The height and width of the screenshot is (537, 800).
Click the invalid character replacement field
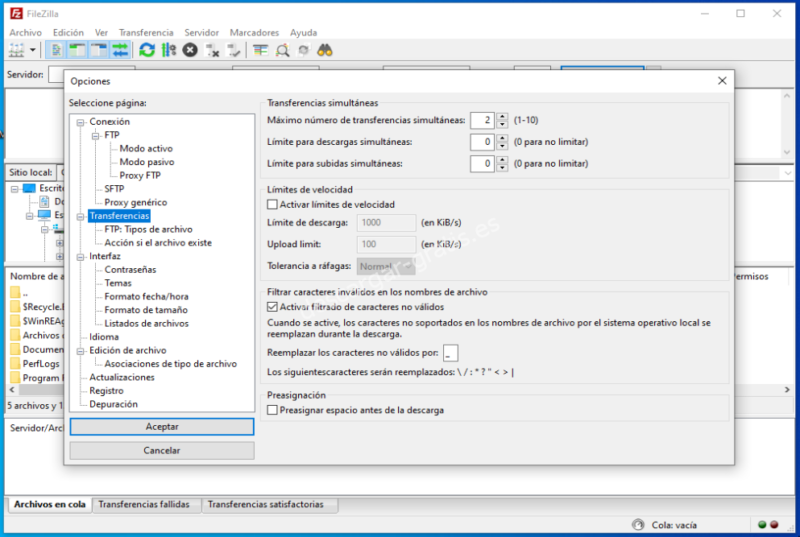tap(450, 353)
